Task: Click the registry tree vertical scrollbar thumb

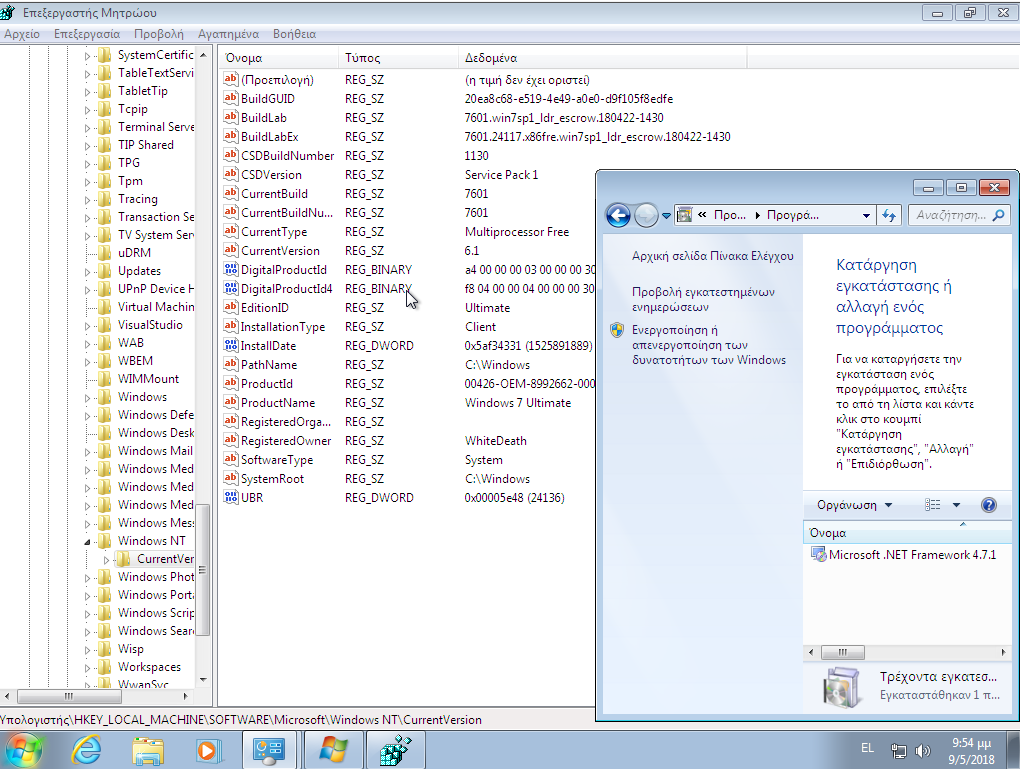Action: (x=203, y=569)
